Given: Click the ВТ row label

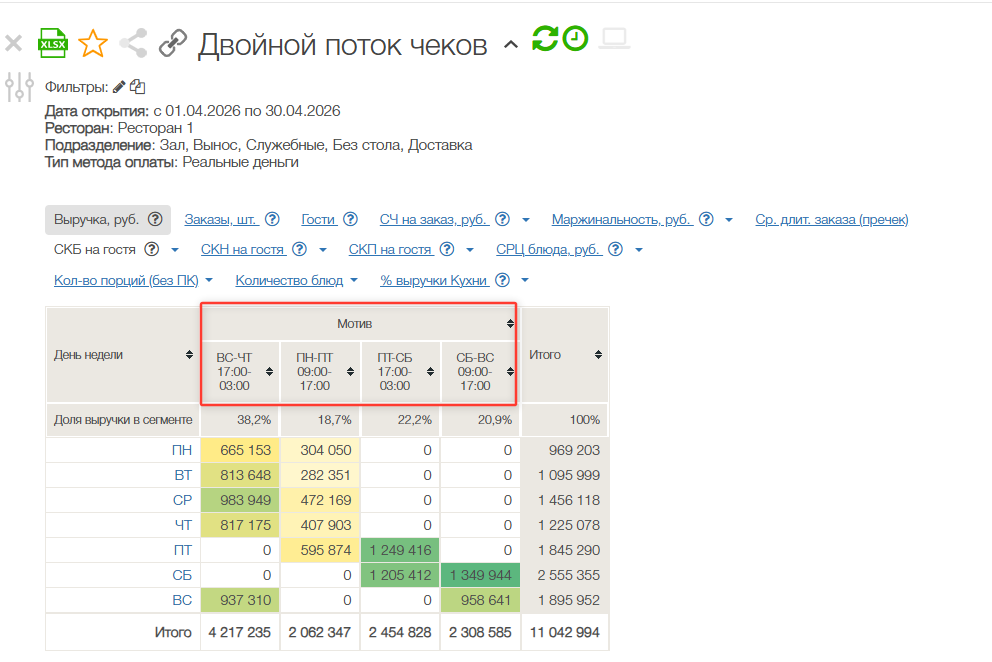Looking at the screenshot, I should 183,475.
